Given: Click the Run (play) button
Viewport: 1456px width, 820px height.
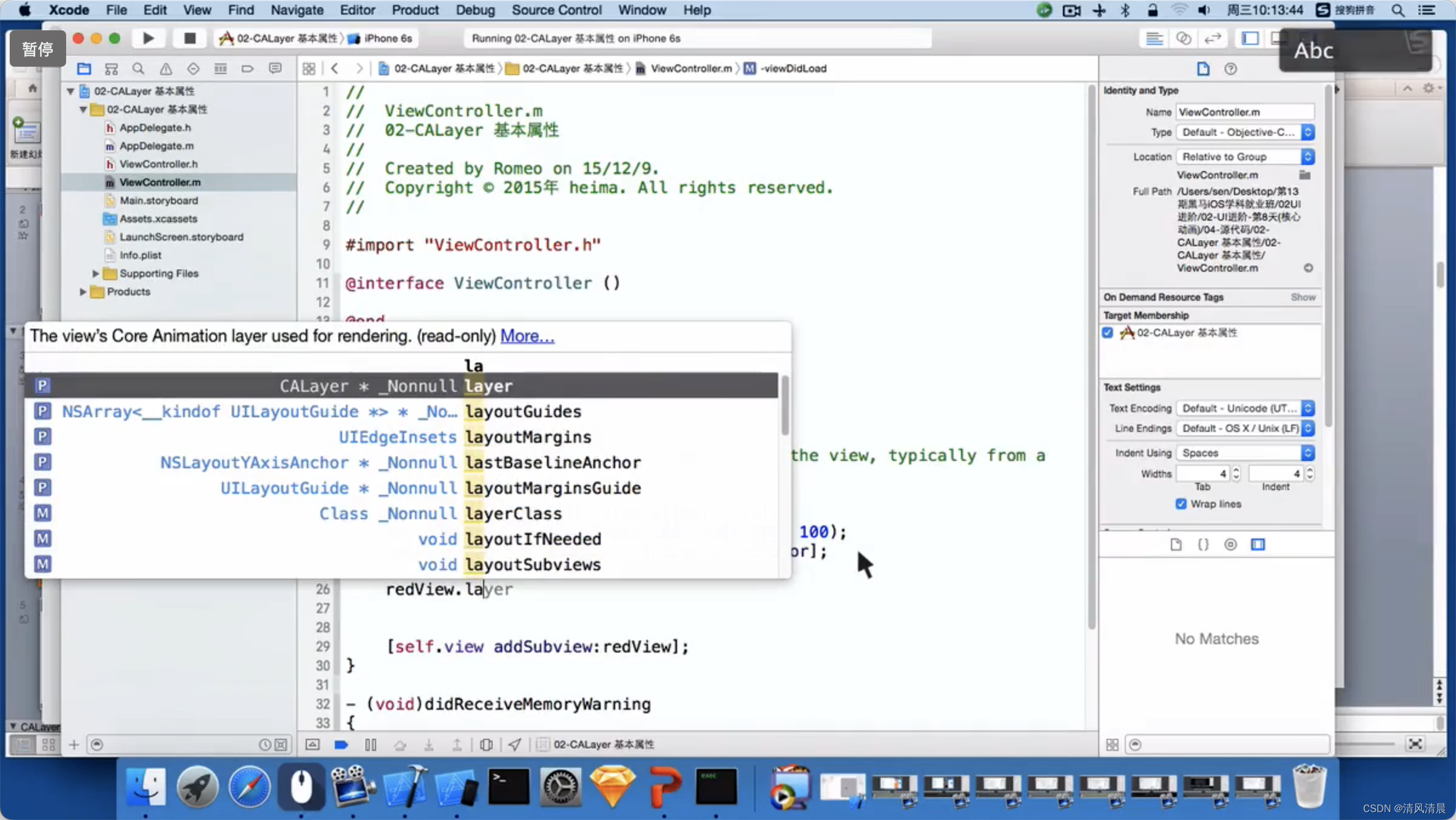Looking at the screenshot, I should click(148, 38).
